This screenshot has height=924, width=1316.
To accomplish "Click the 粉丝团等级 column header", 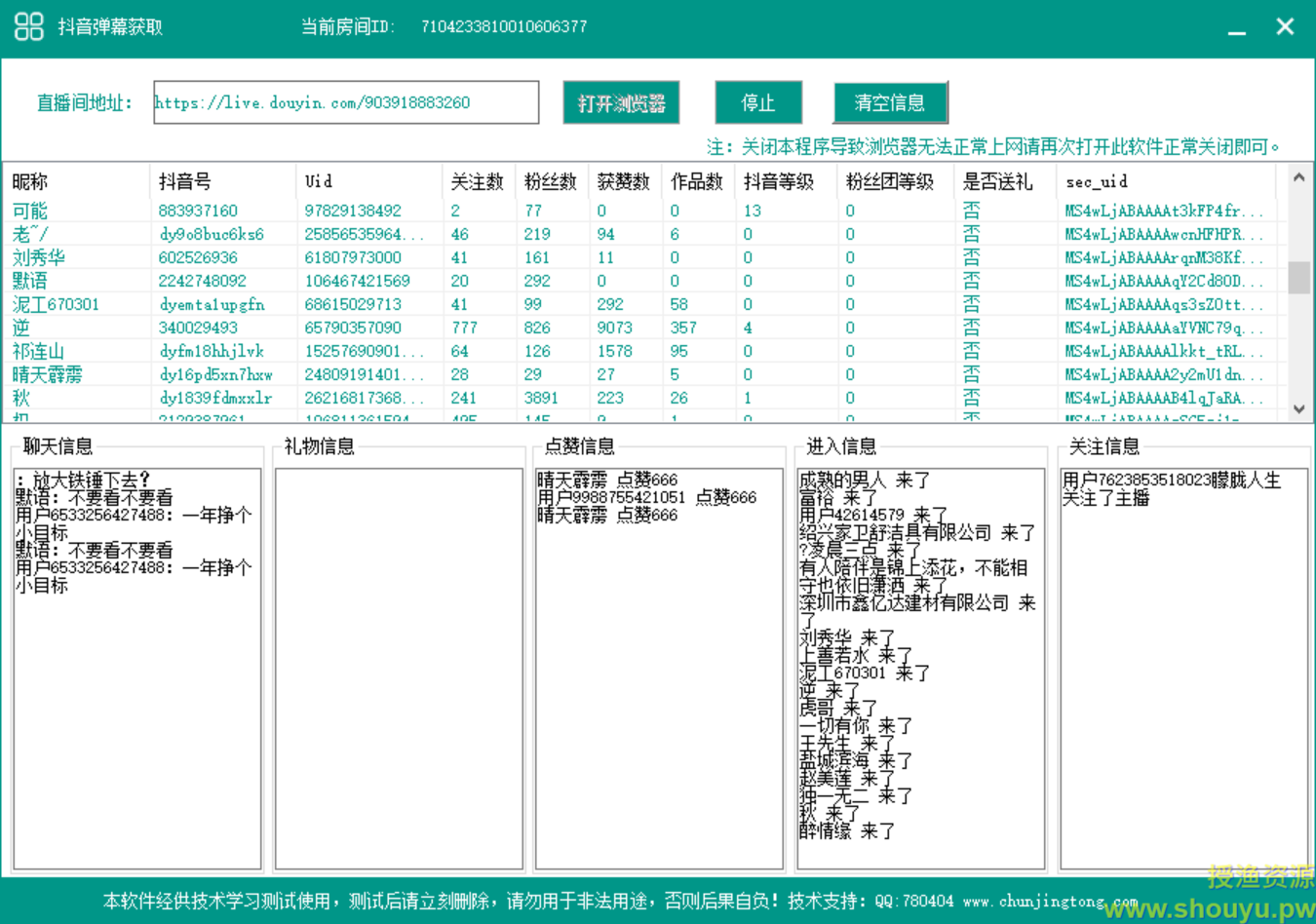I will [896, 181].
